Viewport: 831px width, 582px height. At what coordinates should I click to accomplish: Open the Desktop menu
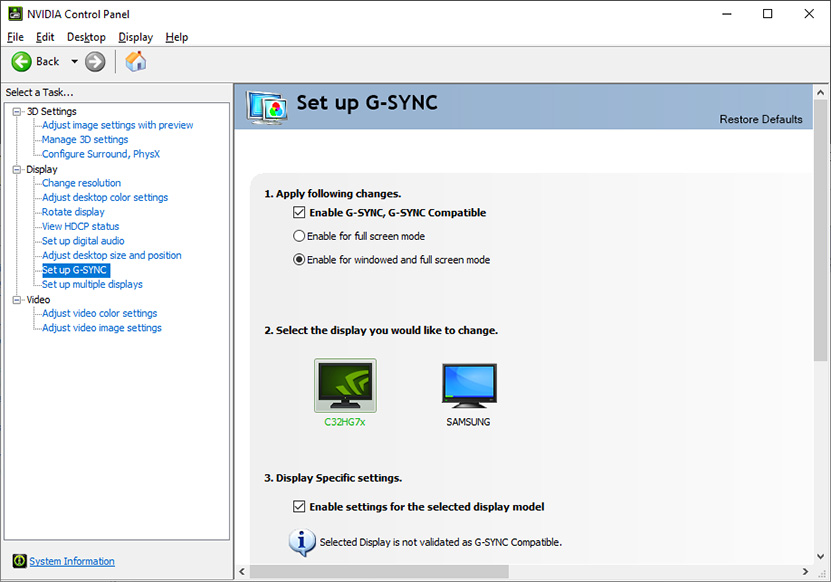[x=86, y=37]
